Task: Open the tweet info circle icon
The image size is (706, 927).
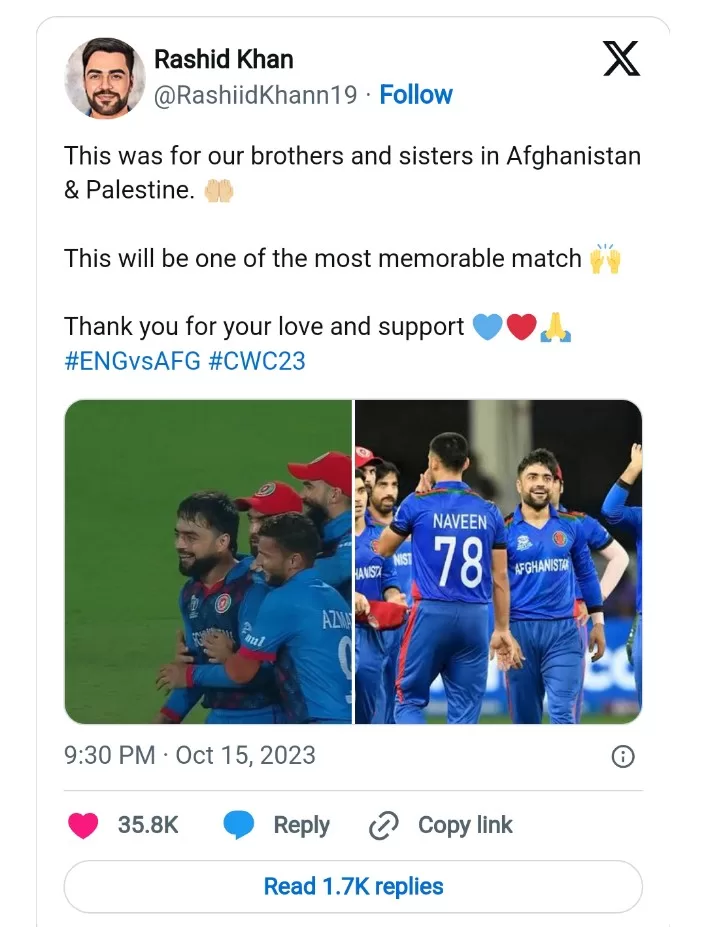Action: [x=622, y=756]
